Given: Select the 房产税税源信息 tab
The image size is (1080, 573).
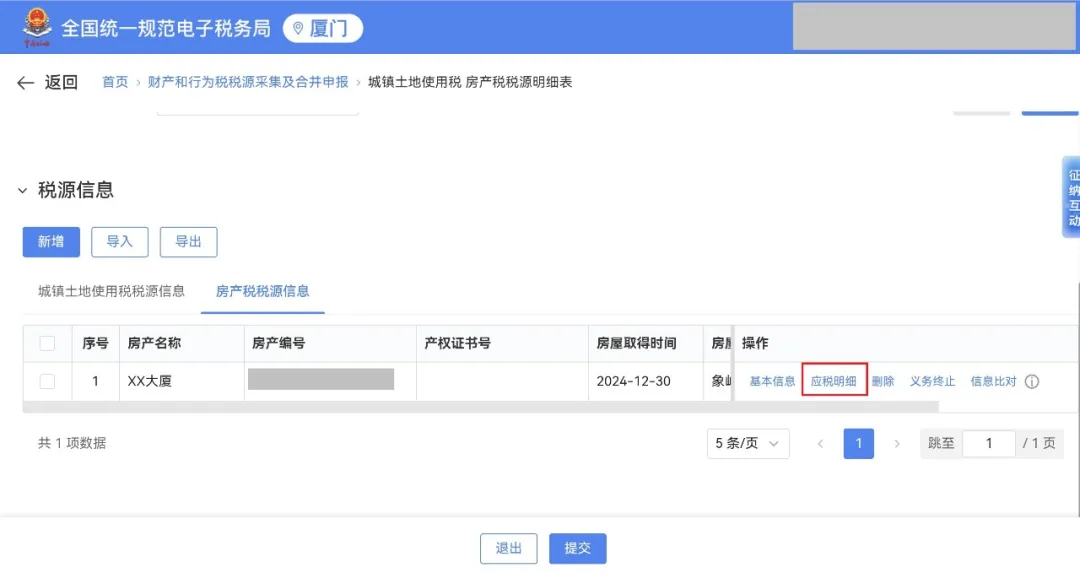Looking at the screenshot, I should 262,292.
